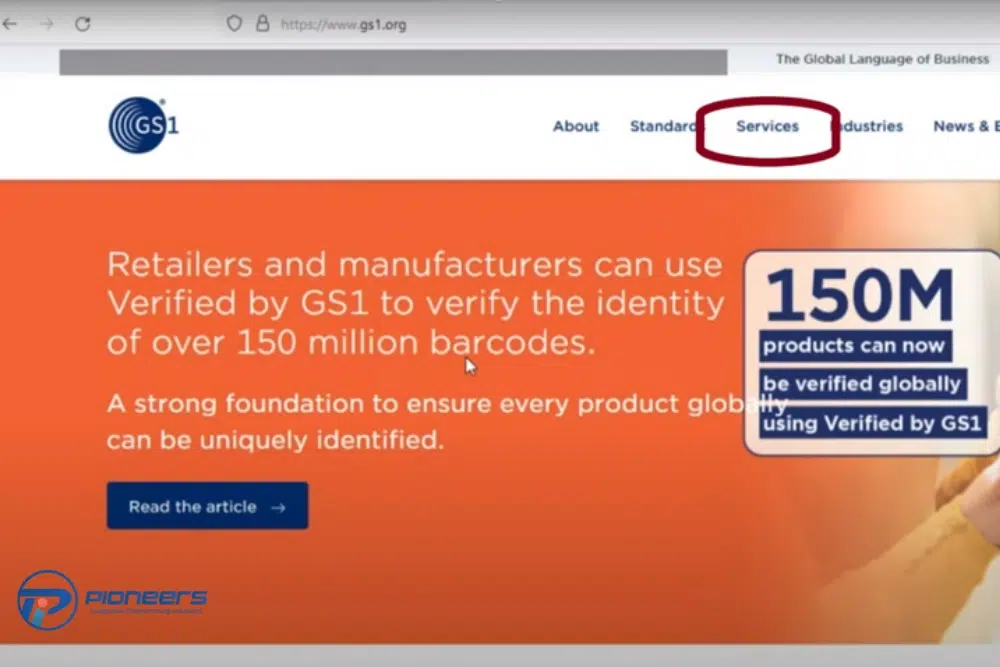Reload the GS1 page
Image resolution: width=1000 pixels, height=667 pixels.
click(83, 23)
